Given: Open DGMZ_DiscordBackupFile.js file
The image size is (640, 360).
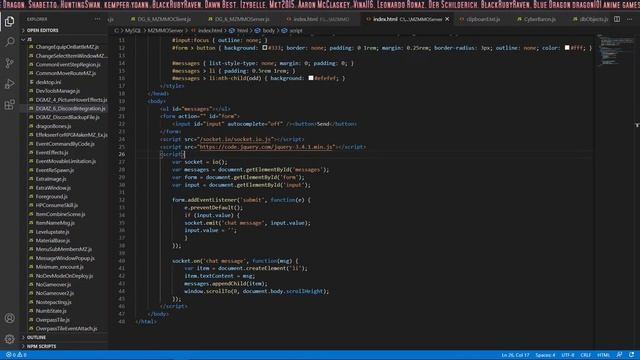Looking at the screenshot, I should (x=67, y=117).
